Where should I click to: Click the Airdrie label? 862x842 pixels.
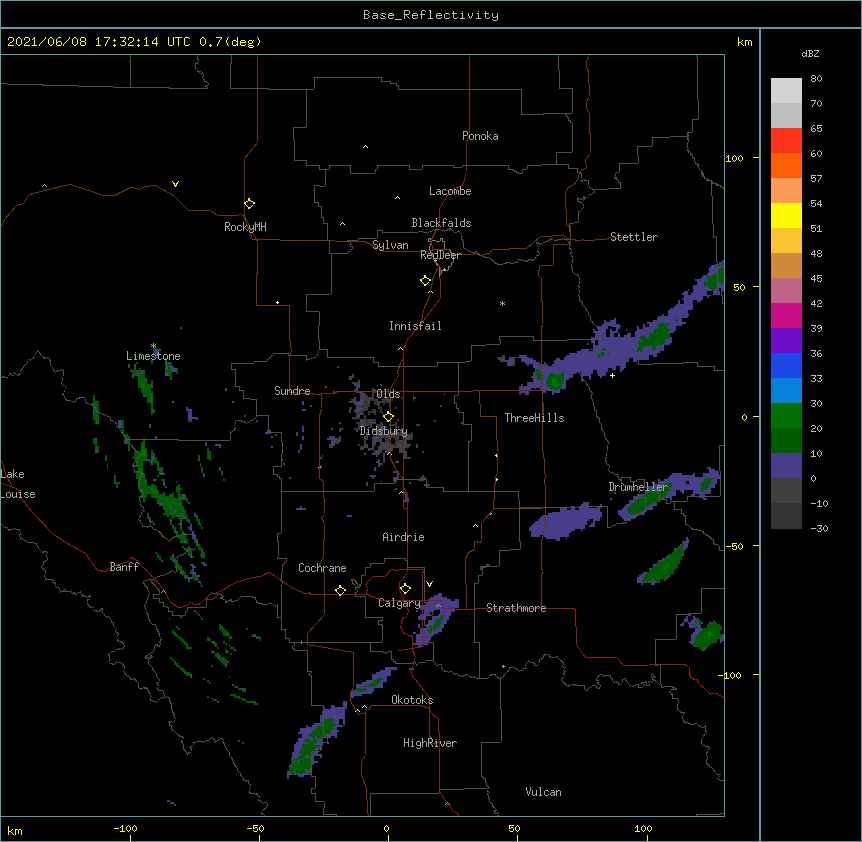pos(404,537)
